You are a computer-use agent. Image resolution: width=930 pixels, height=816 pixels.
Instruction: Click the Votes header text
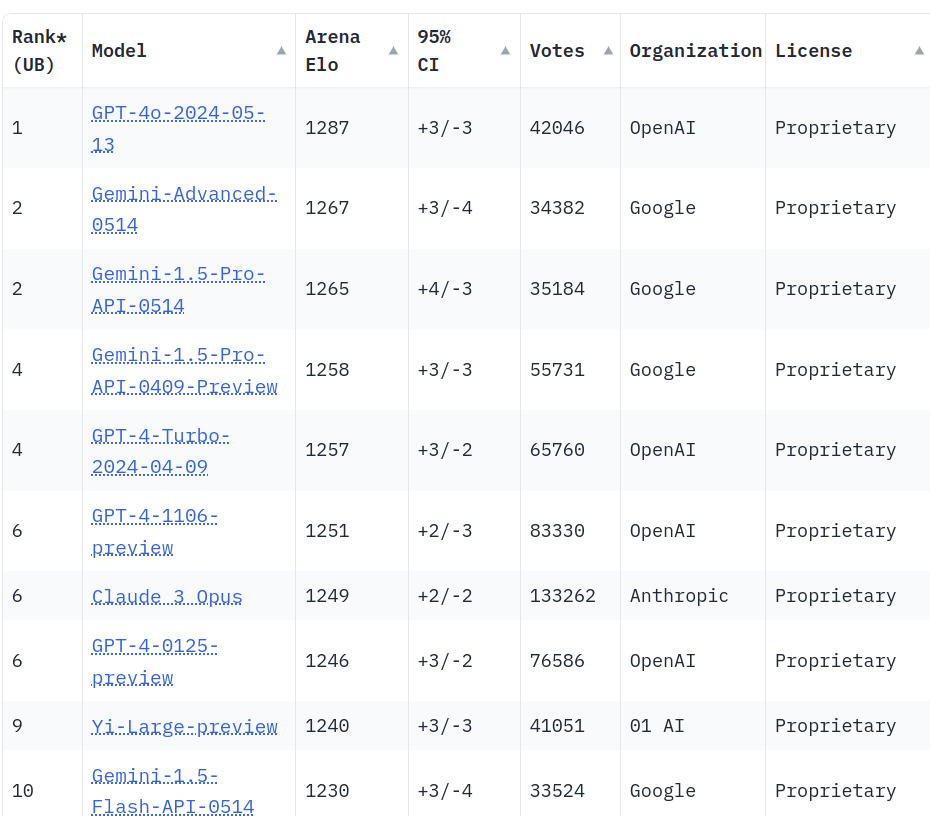[x=557, y=51]
